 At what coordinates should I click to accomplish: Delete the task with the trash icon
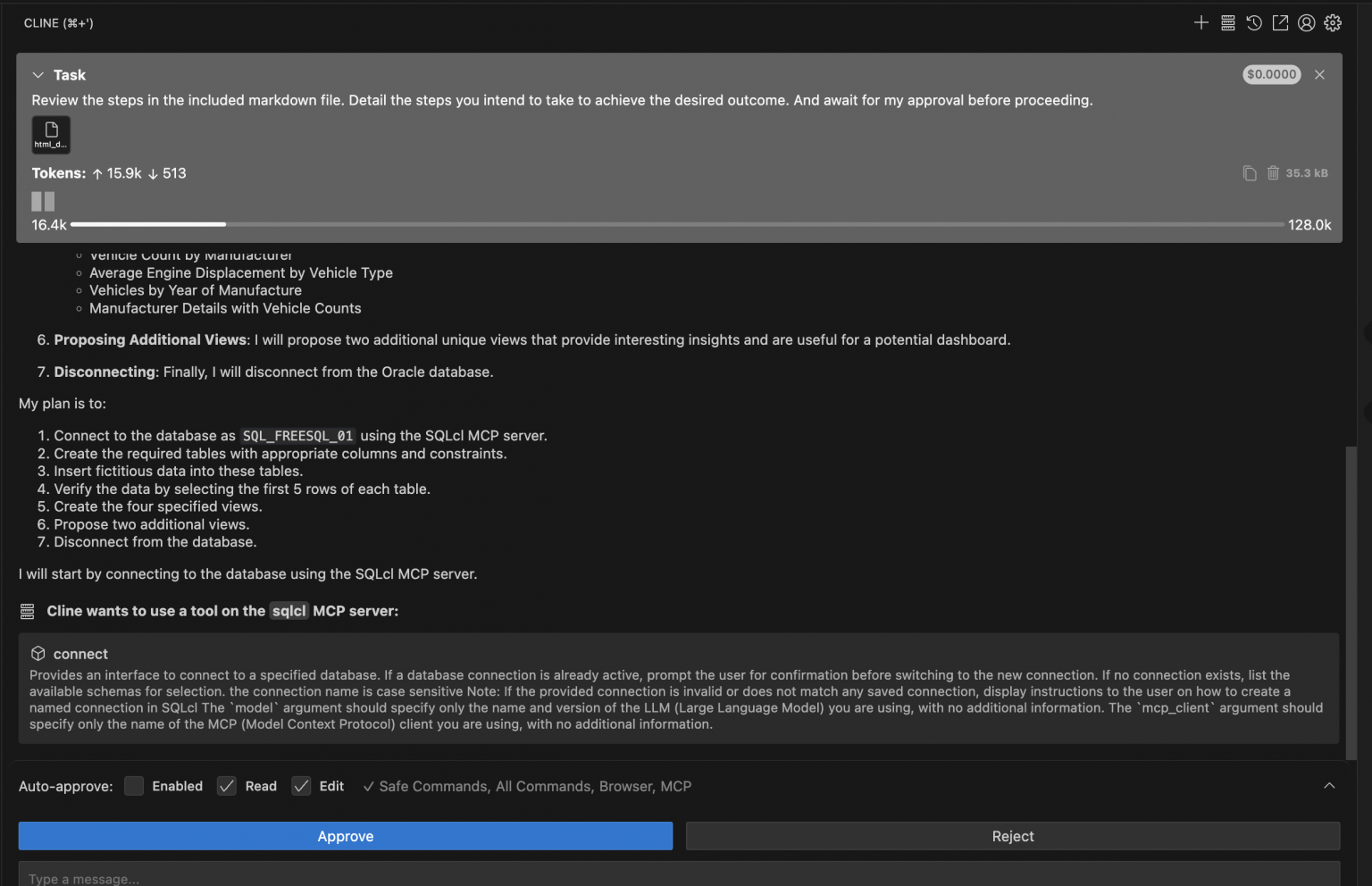(x=1273, y=172)
